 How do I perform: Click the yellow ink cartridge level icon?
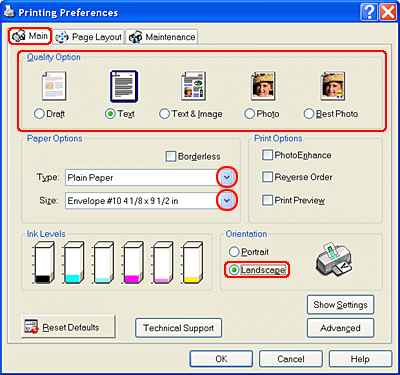coord(193,263)
